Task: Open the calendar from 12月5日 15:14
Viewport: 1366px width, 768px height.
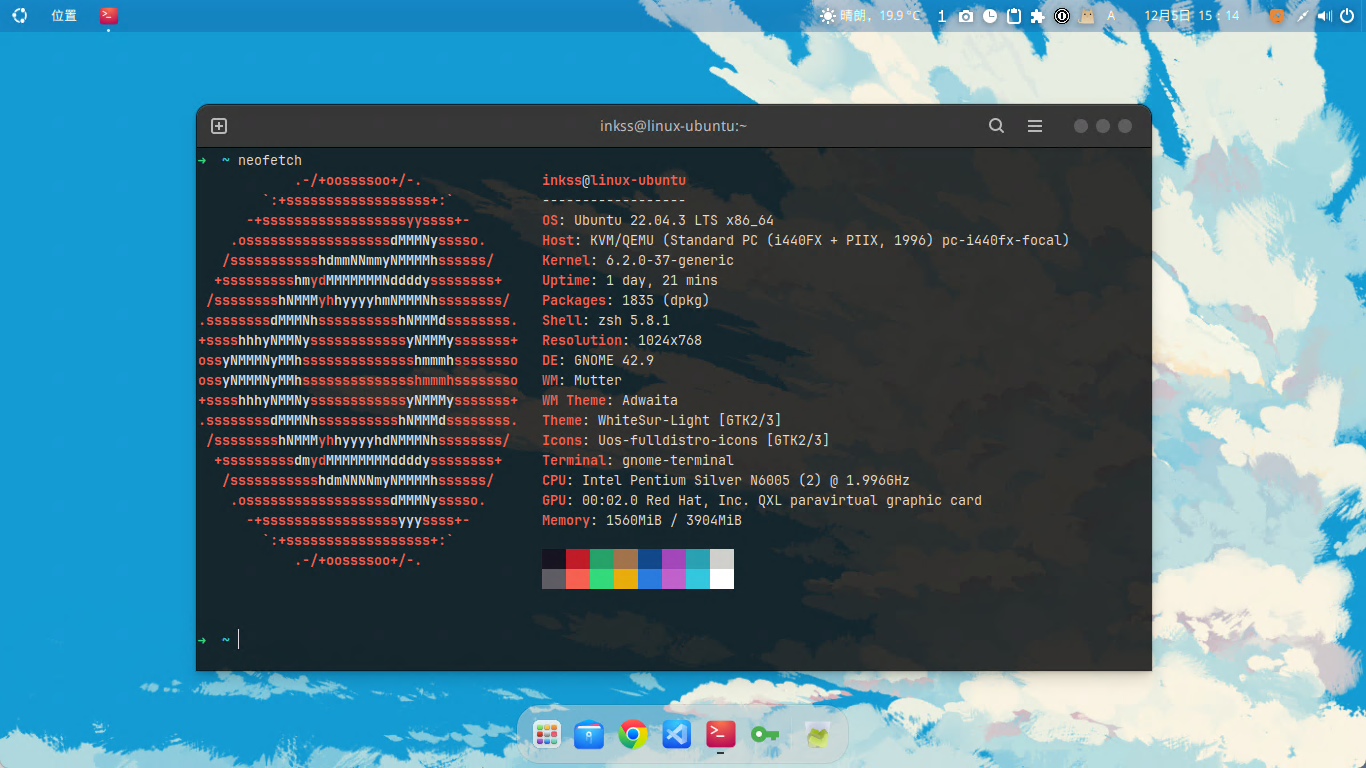Action: [x=1191, y=16]
